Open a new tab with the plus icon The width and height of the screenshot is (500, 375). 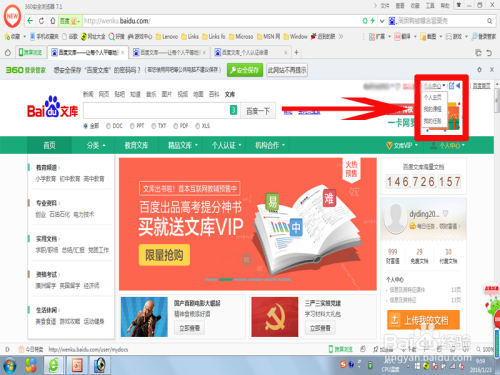(x=296, y=52)
